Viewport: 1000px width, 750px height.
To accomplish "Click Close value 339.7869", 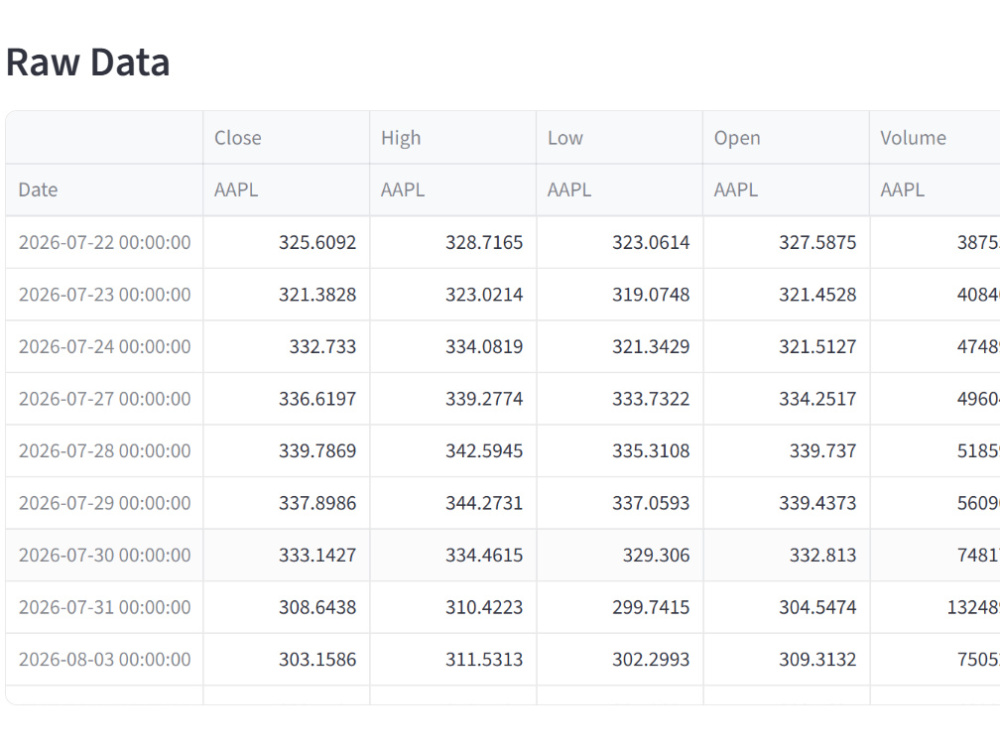I will 286,451.
